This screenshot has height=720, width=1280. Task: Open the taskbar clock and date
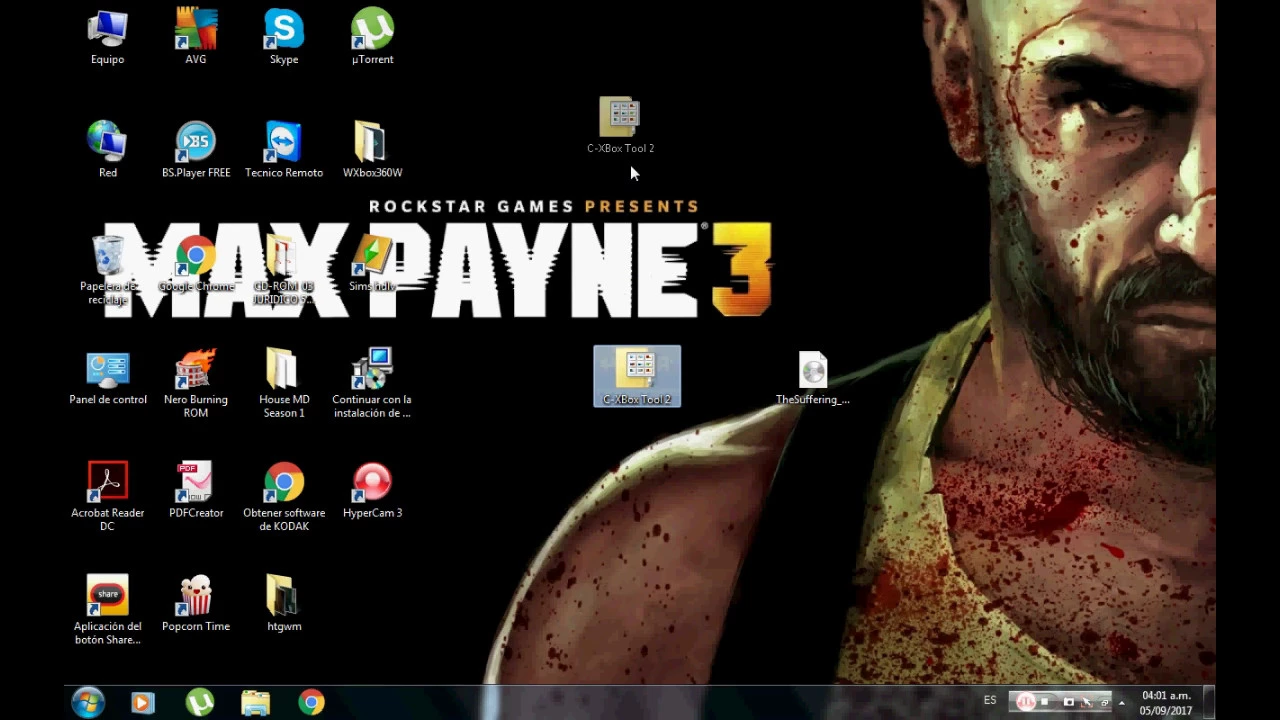1166,703
